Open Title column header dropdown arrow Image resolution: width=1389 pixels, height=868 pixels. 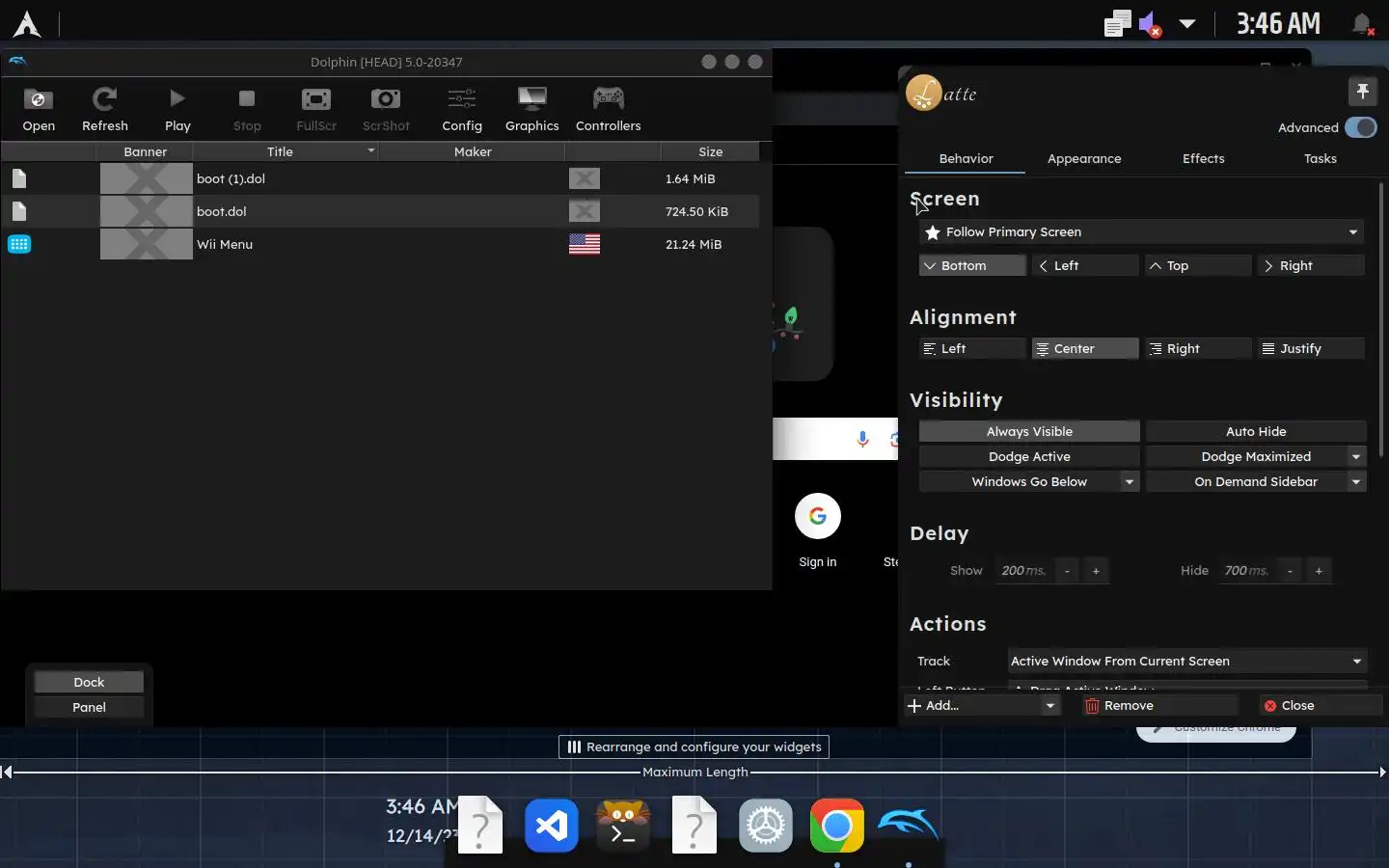[x=370, y=151]
